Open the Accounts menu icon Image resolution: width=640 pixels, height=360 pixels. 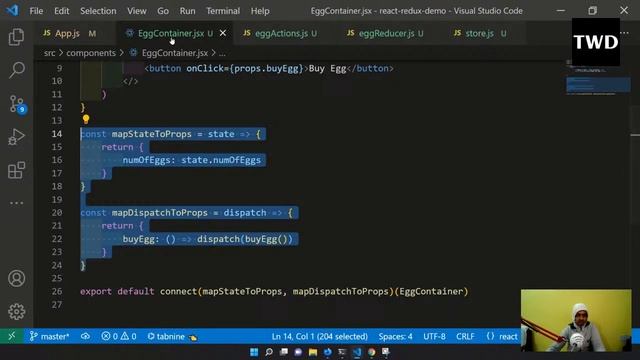pos(16,278)
